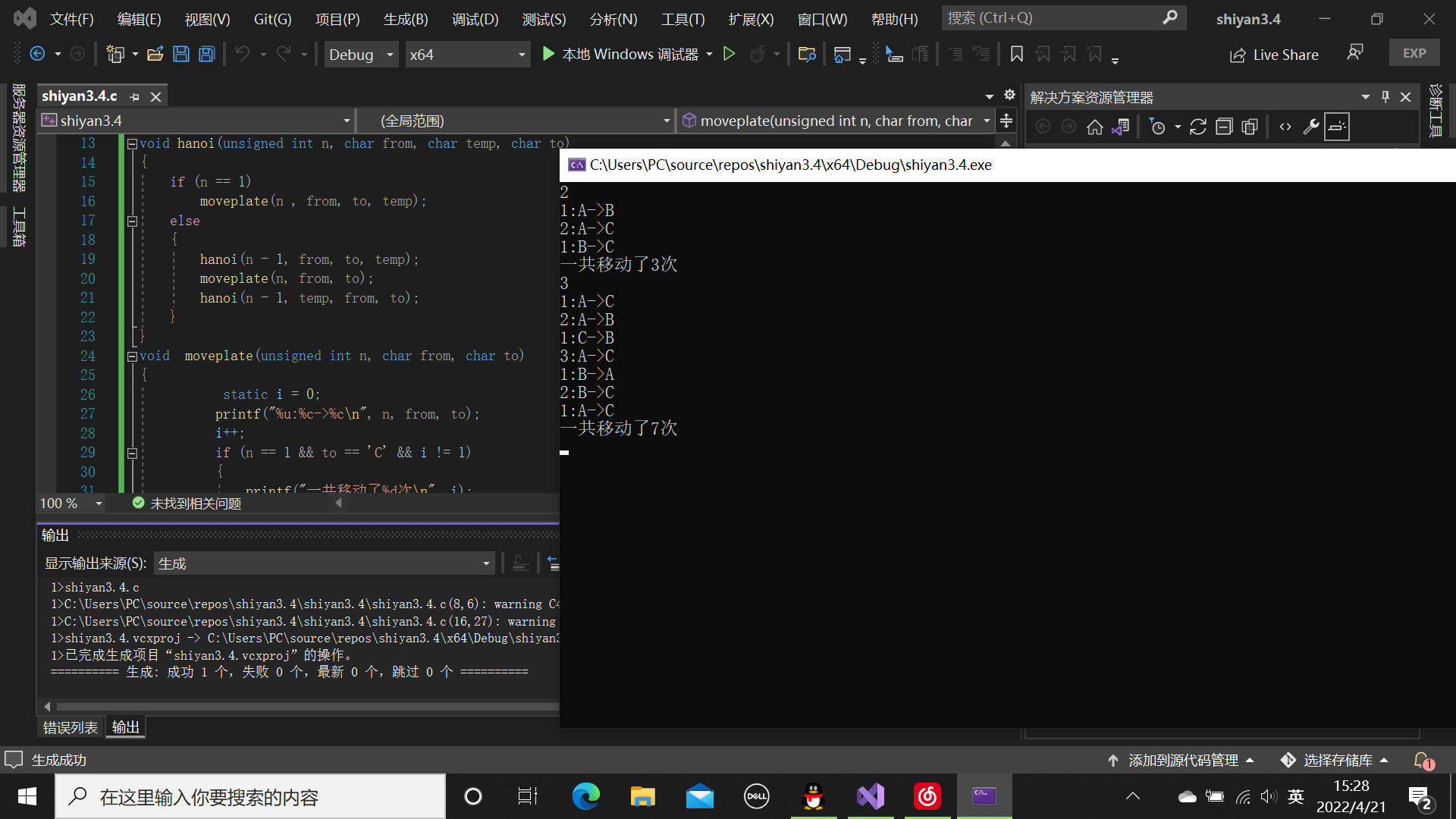This screenshot has height=819, width=1456.
Task: Toggle bookmark on the current line
Action: [1017, 54]
